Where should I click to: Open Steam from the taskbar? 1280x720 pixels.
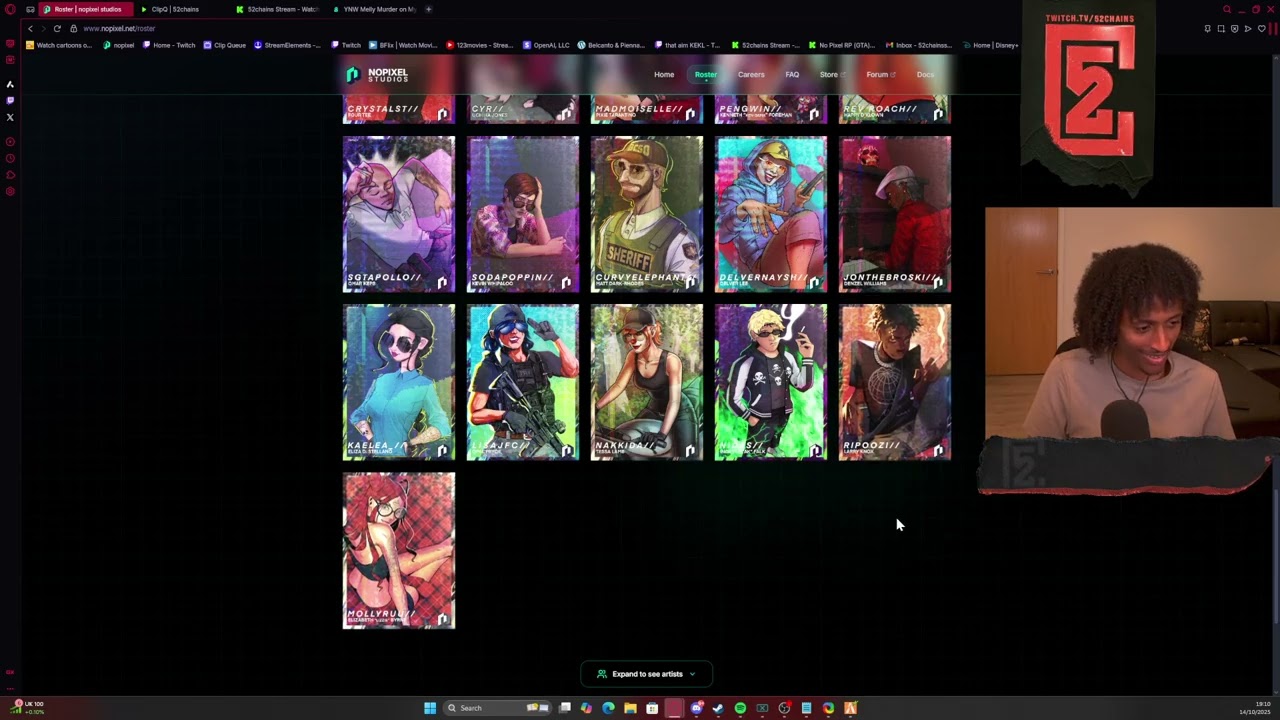coord(718,708)
